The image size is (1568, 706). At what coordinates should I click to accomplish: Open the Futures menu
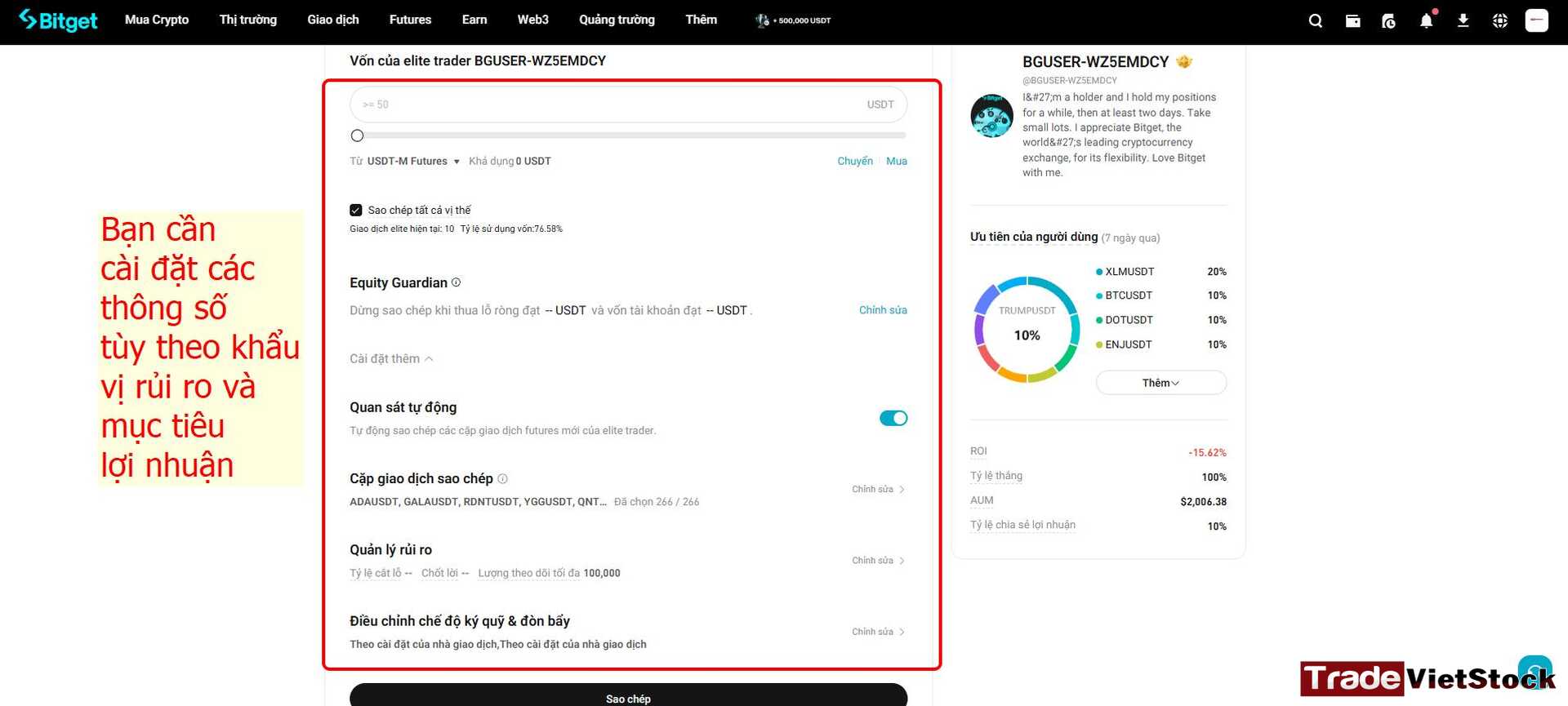410,20
